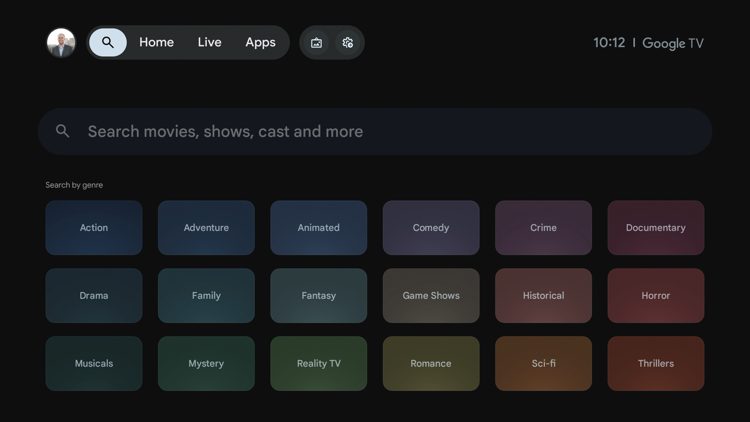The height and width of the screenshot is (422, 750).
Task: Switch to the Live tab
Action: click(210, 42)
